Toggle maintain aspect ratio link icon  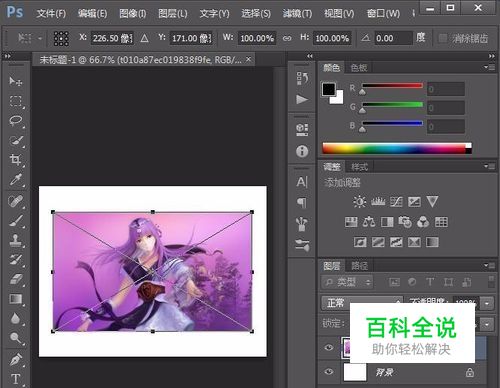[287, 38]
